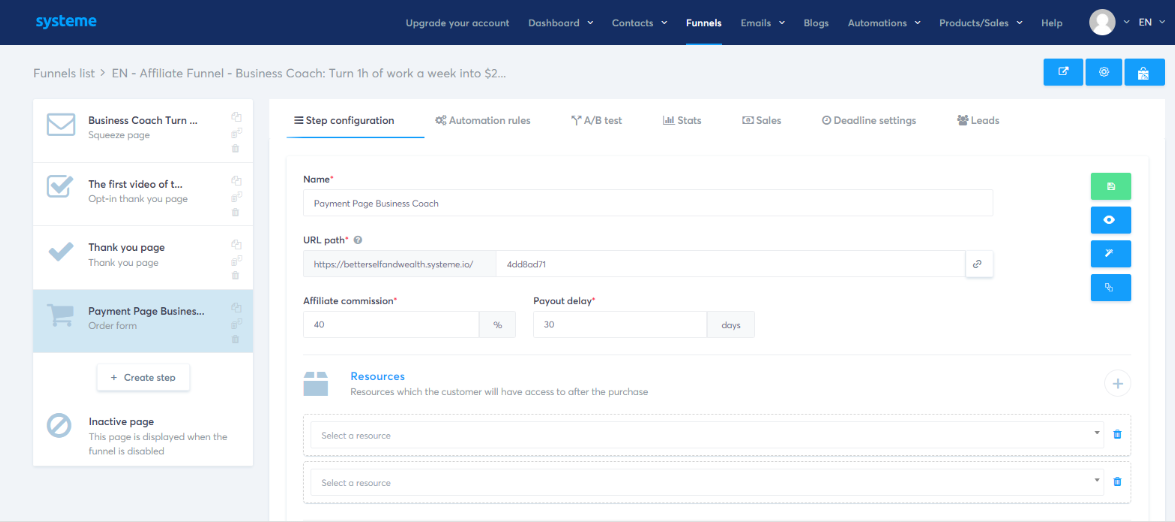Open the Deadline settings tab

(868, 120)
